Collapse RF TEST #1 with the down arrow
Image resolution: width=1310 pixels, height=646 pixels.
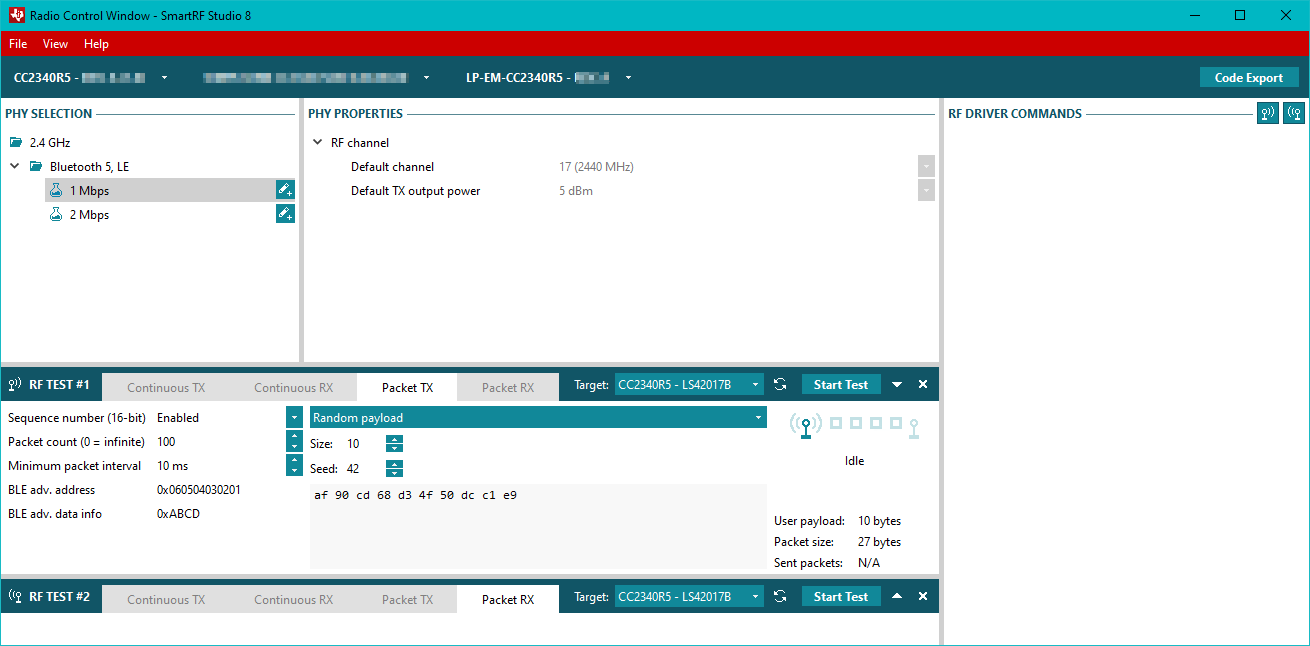[x=897, y=385]
